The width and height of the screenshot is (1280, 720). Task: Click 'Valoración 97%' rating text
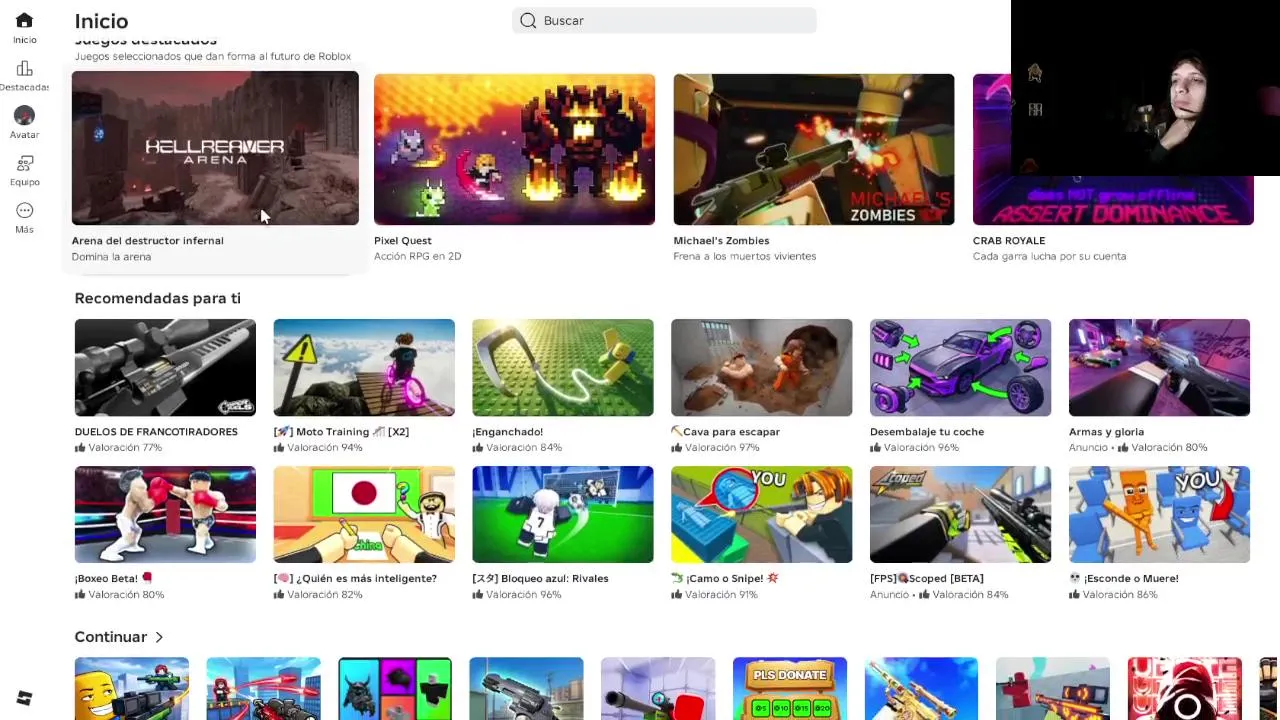[x=722, y=447]
